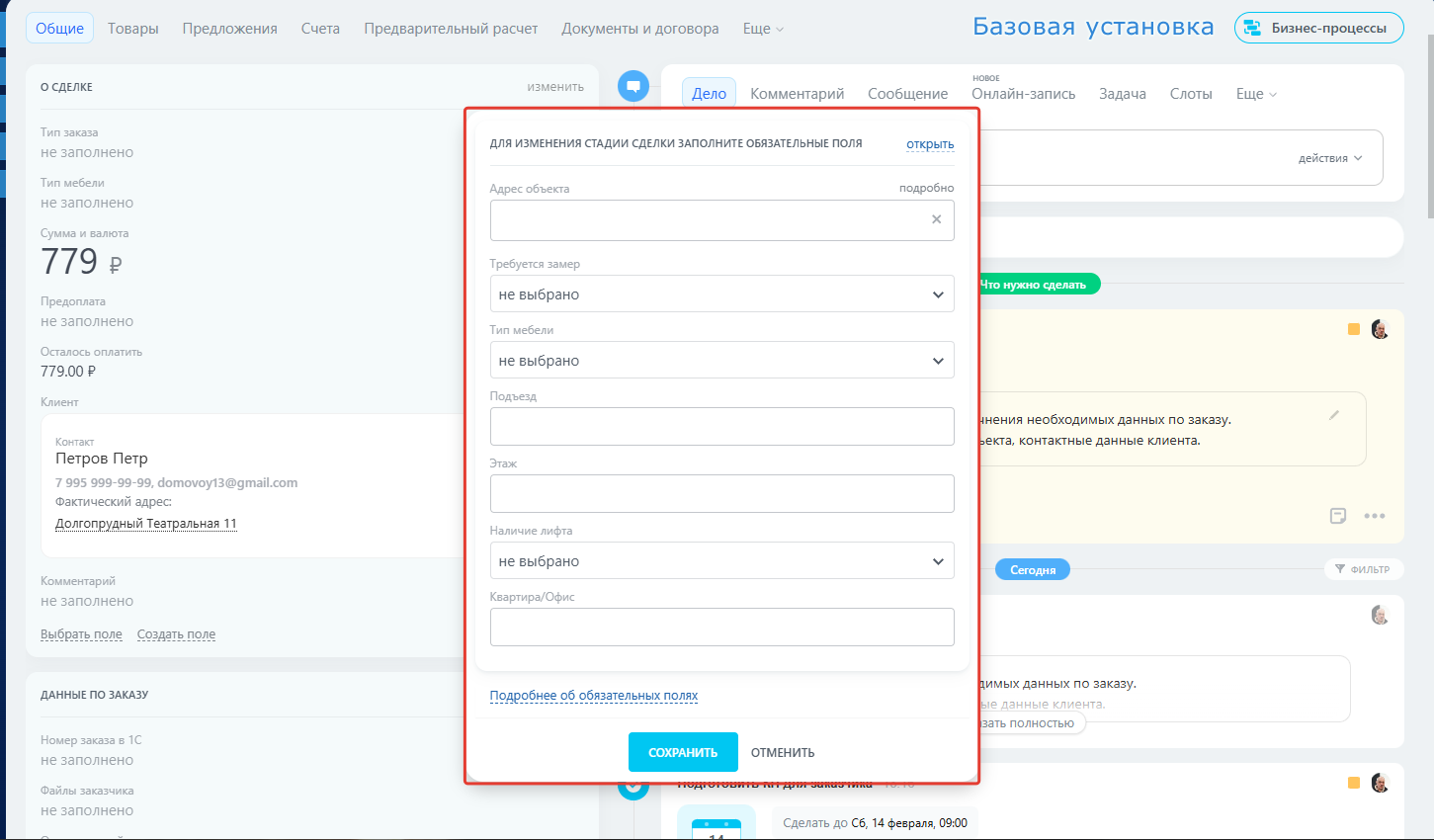Screen dimensions: 1434x840
Task: Open the Наличие лифта dropdown
Action: pos(722,561)
